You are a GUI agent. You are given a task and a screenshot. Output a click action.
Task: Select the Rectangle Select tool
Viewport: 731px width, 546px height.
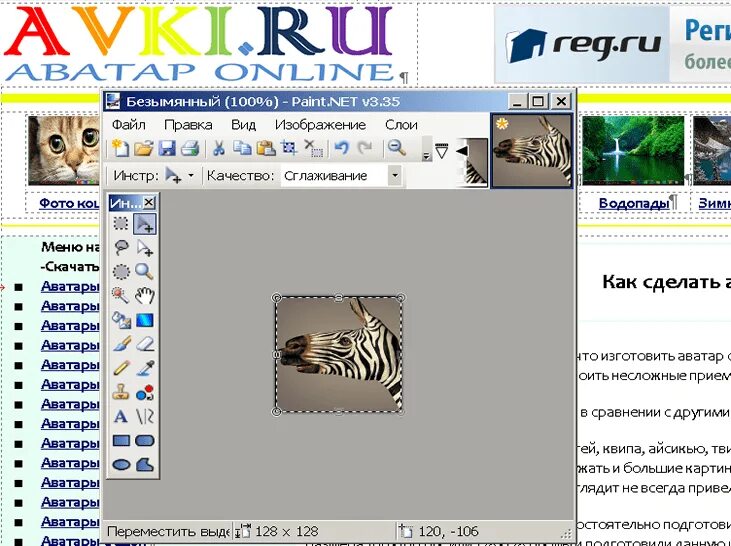coord(121,223)
